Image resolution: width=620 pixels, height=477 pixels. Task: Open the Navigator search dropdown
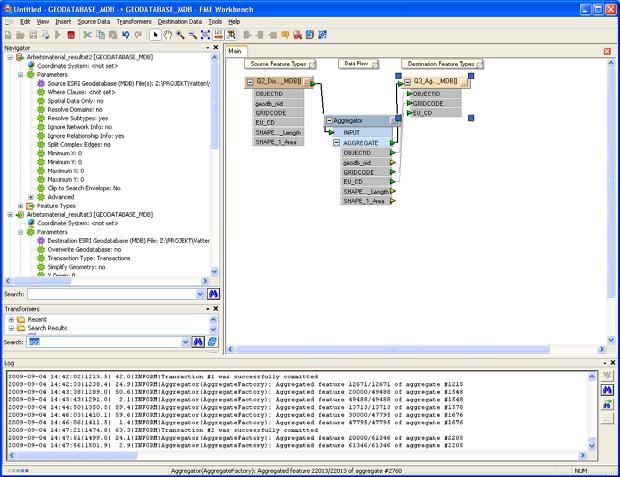click(200, 294)
